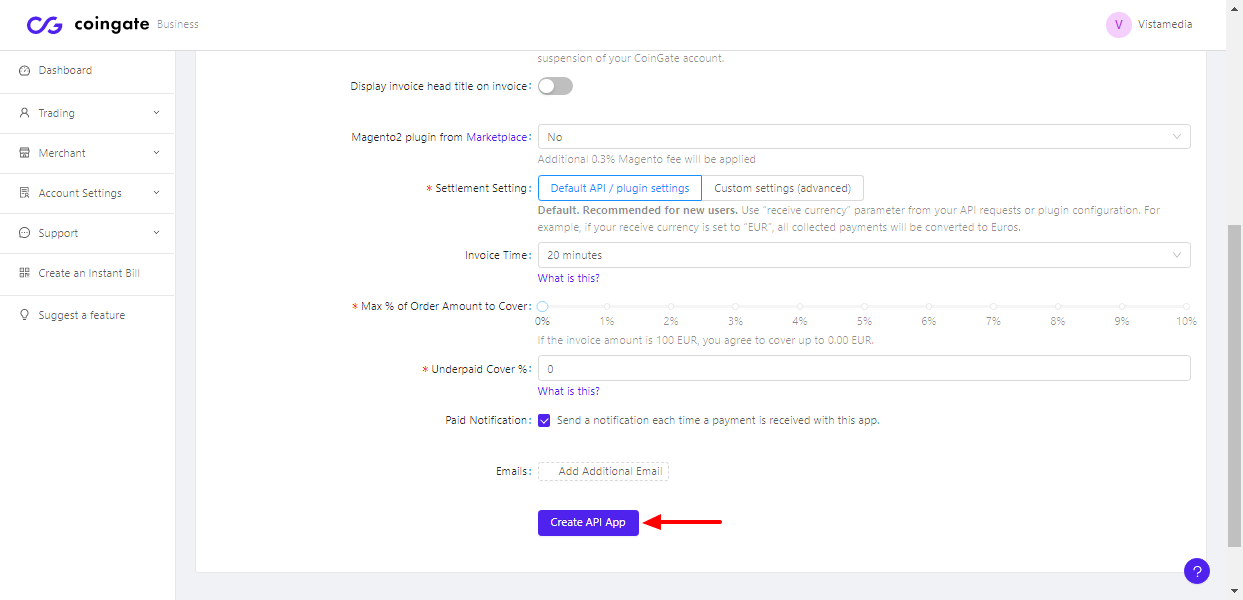Screen dimensions: 1243x600
Task: Open the purple help question-mark button
Action: (1196, 571)
